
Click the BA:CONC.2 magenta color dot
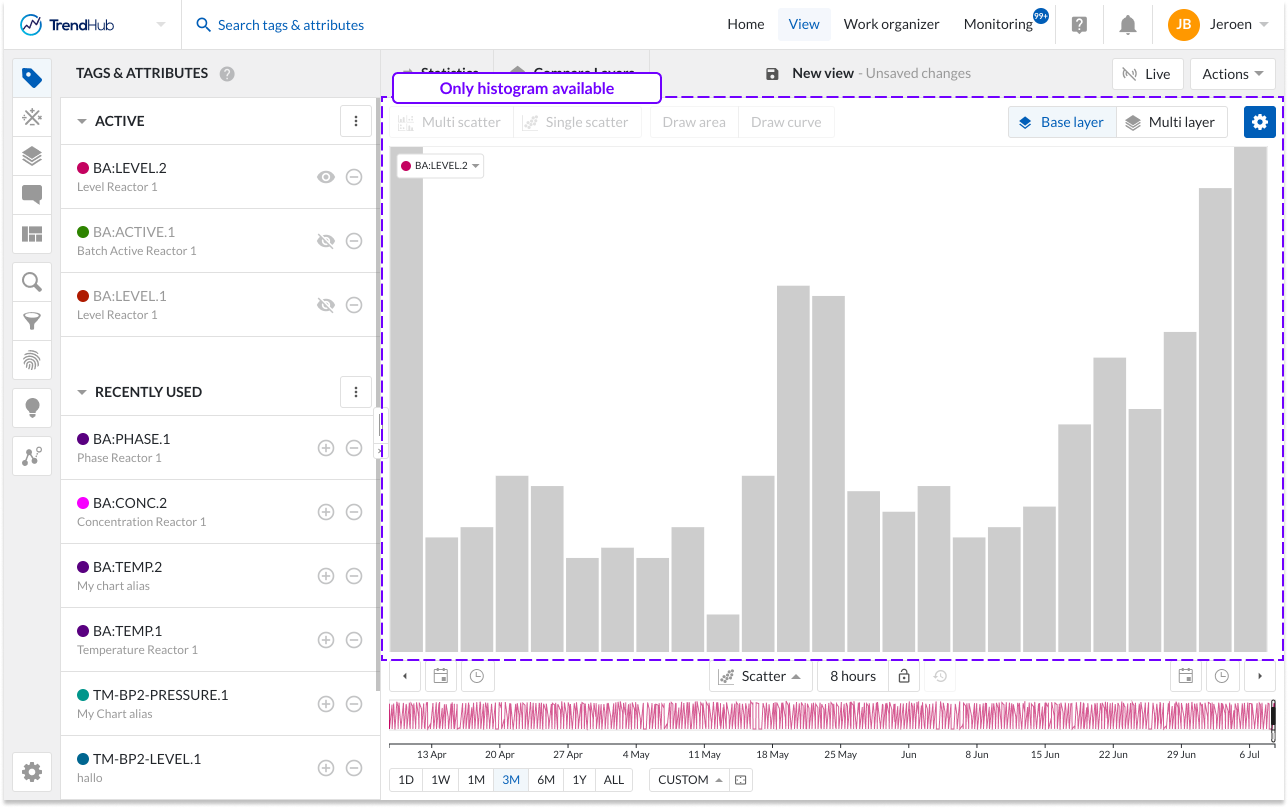83,503
